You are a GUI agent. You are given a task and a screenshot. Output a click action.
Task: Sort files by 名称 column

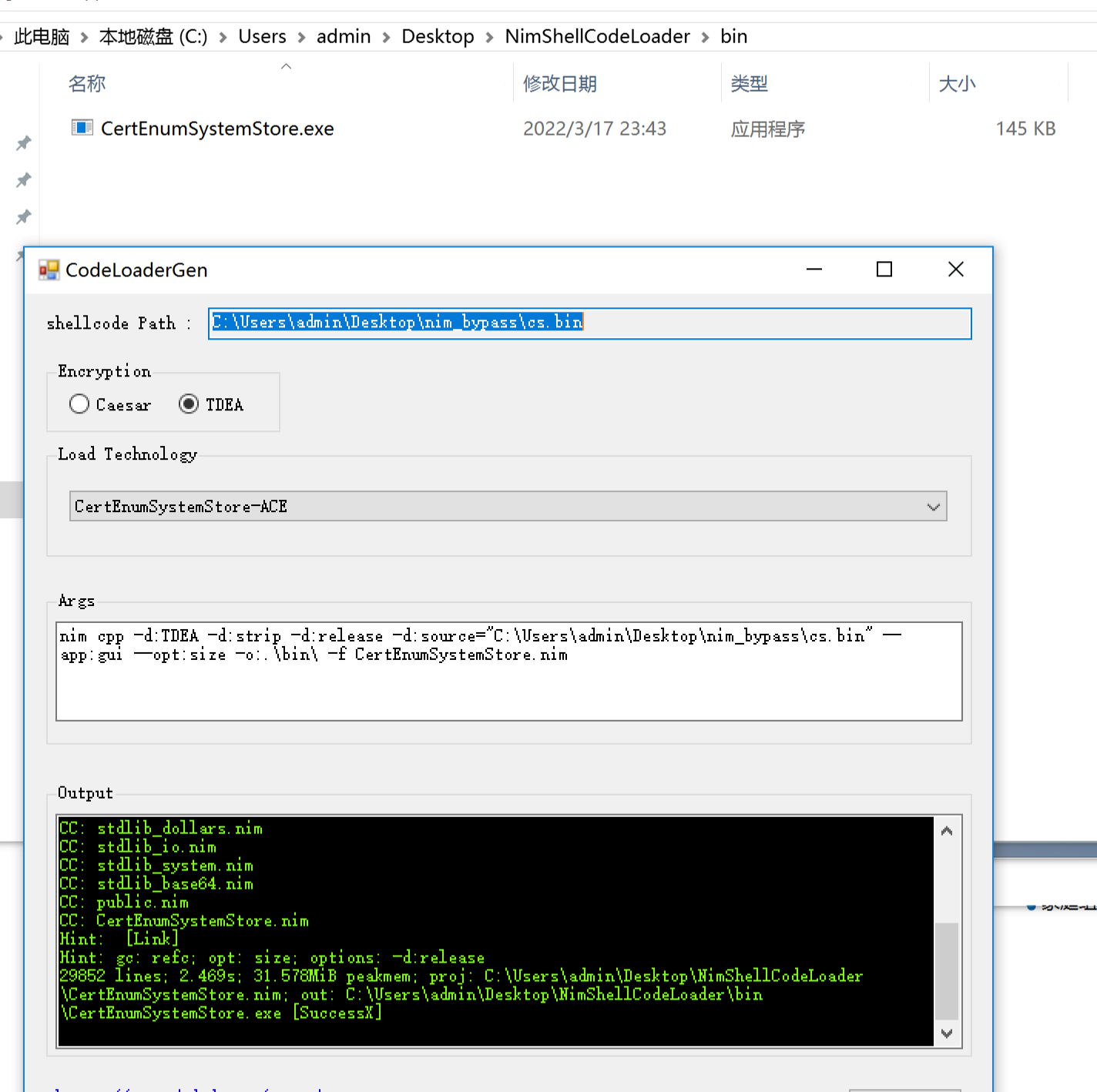tap(87, 83)
